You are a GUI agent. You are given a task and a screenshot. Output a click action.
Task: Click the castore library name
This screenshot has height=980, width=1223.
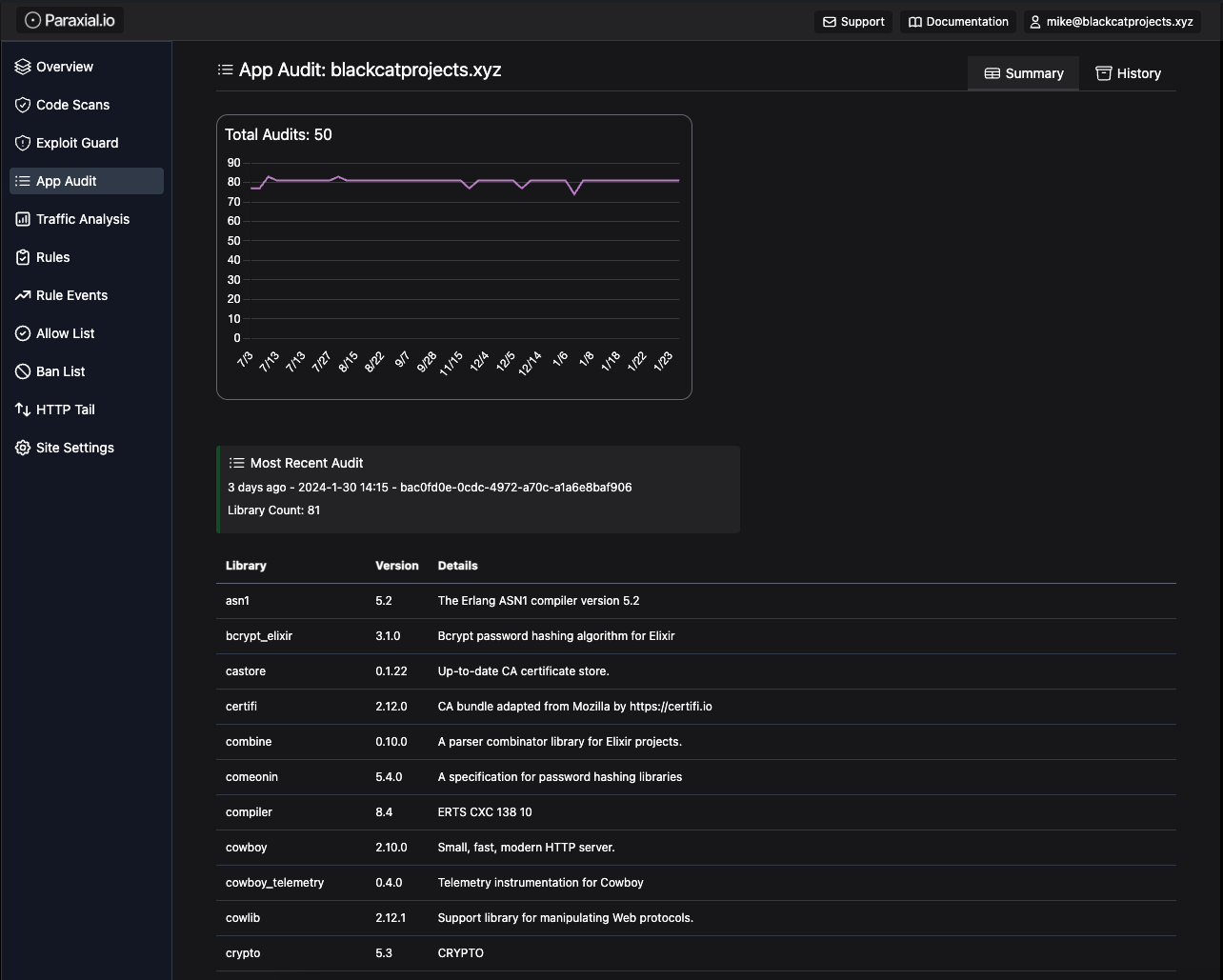click(x=246, y=671)
